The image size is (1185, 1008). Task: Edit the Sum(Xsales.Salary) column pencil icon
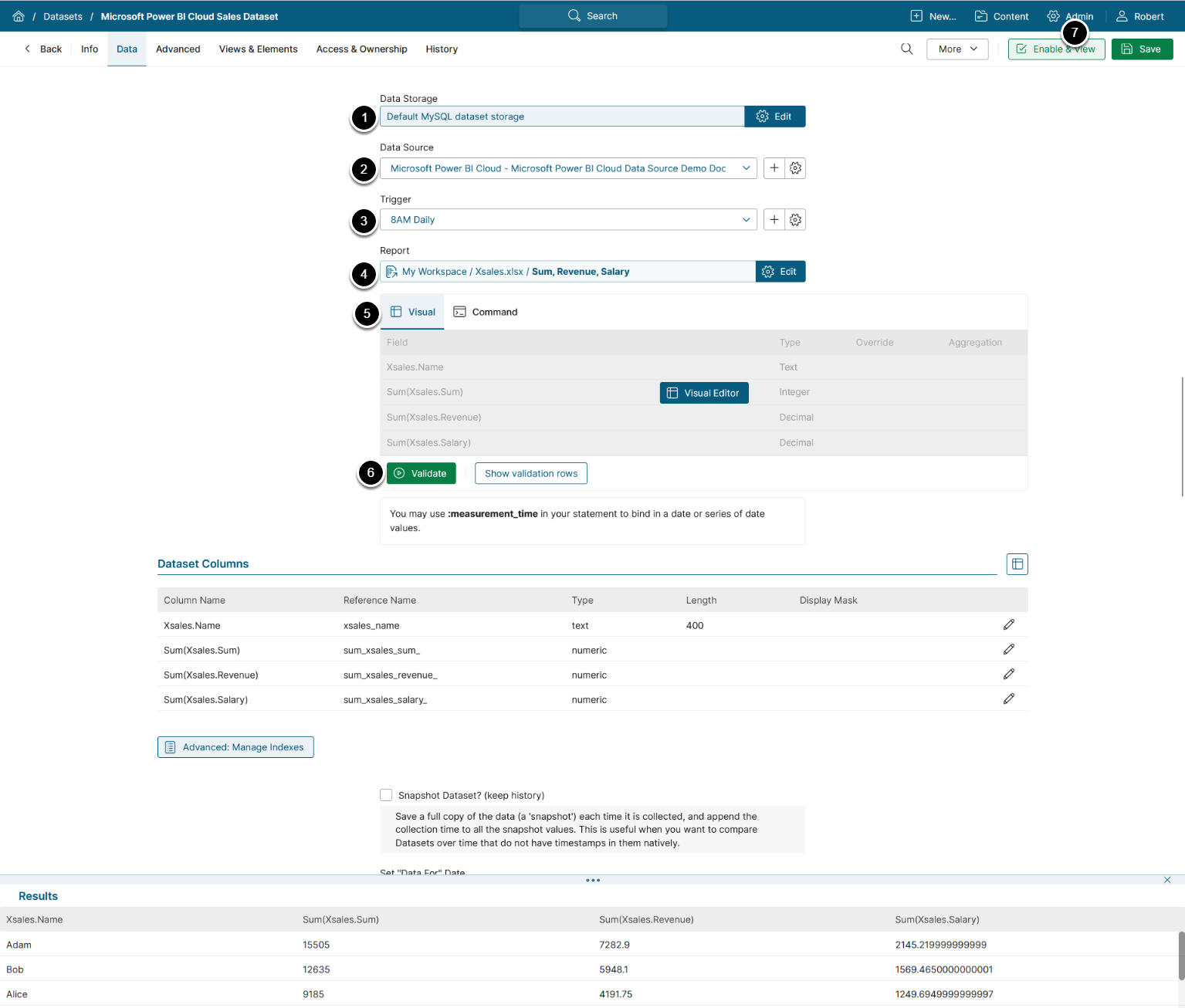[1008, 699]
